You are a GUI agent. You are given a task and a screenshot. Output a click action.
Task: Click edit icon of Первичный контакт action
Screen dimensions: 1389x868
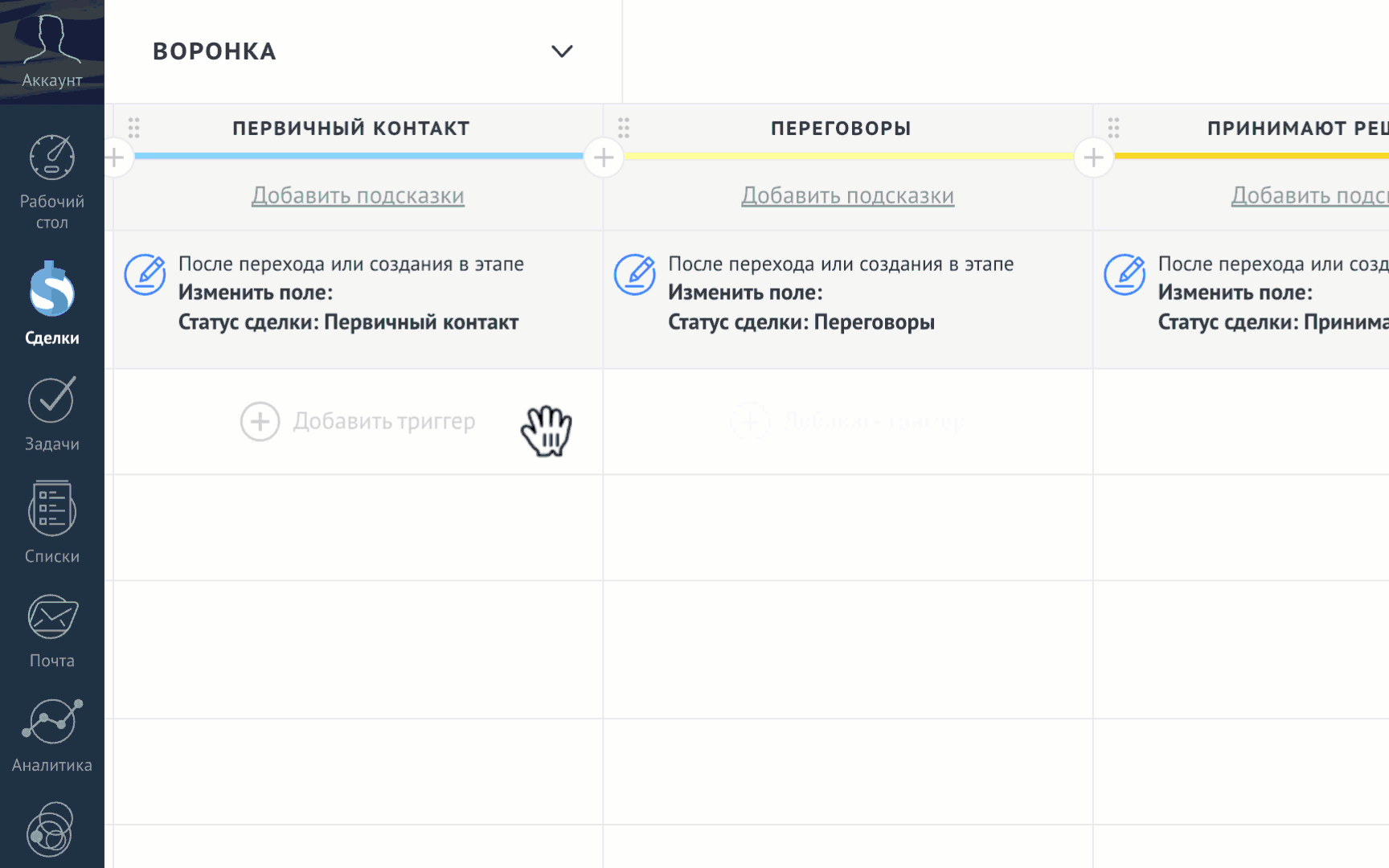(x=145, y=275)
